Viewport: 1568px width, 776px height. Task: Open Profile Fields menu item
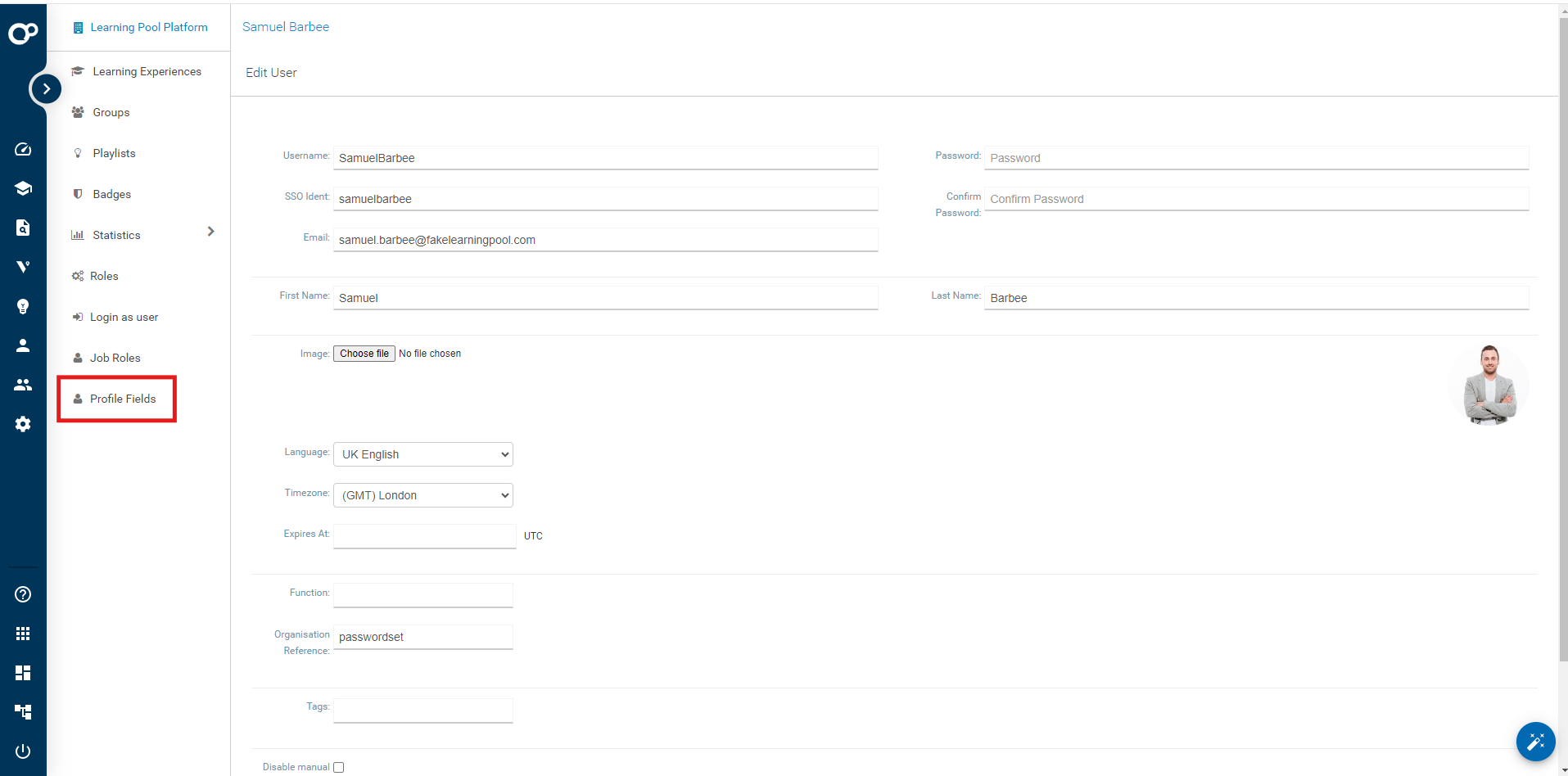pyautogui.click(x=122, y=399)
